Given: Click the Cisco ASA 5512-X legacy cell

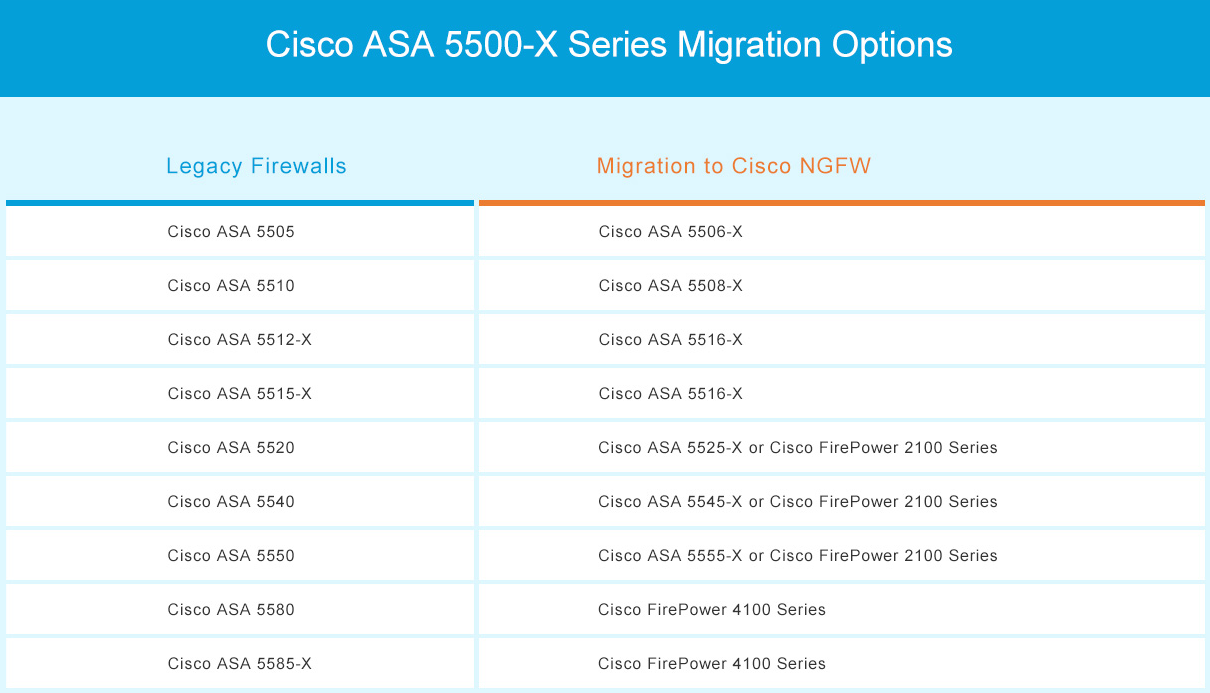Looking at the screenshot, I should [x=239, y=340].
